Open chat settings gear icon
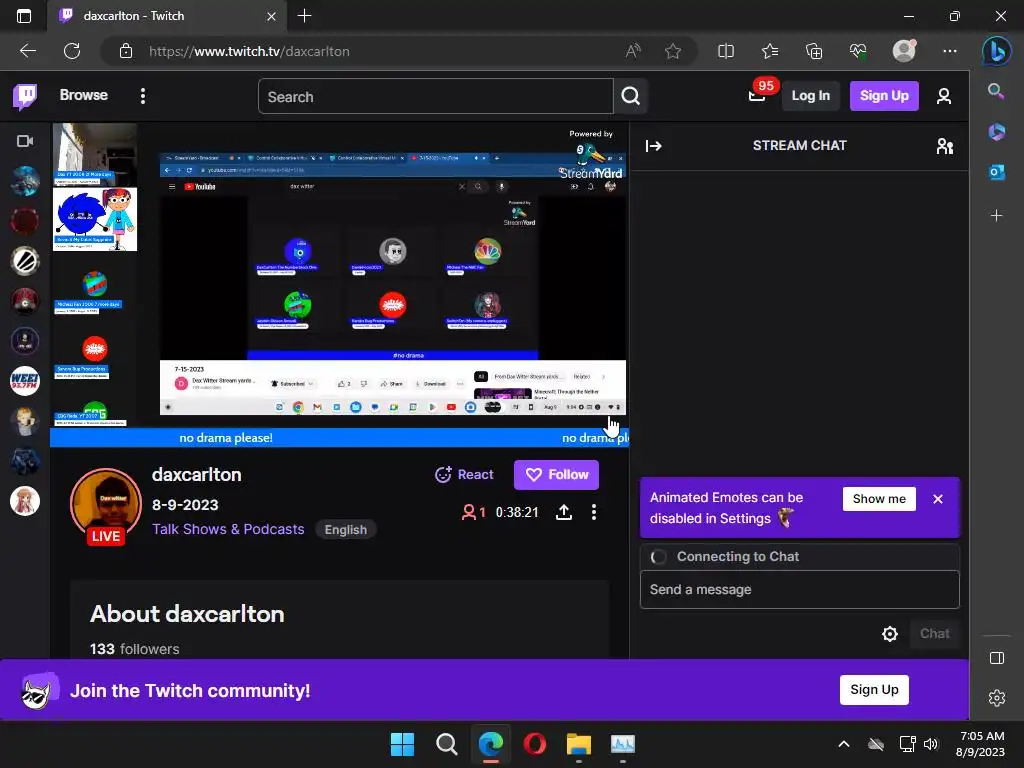This screenshot has height=768, width=1024. pyautogui.click(x=889, y=633)
